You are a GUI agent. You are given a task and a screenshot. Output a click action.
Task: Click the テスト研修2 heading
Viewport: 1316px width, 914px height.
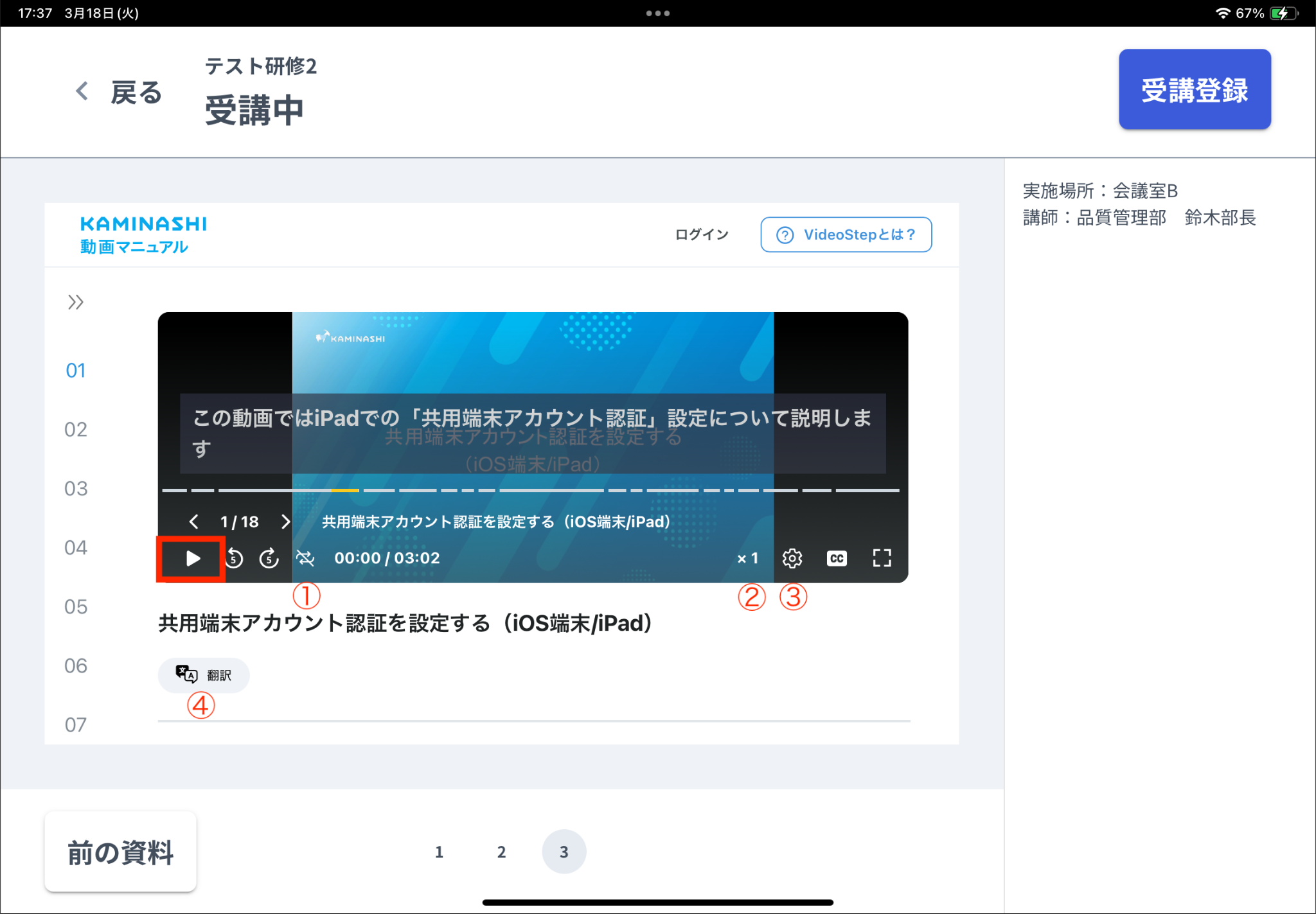[261, 66]
